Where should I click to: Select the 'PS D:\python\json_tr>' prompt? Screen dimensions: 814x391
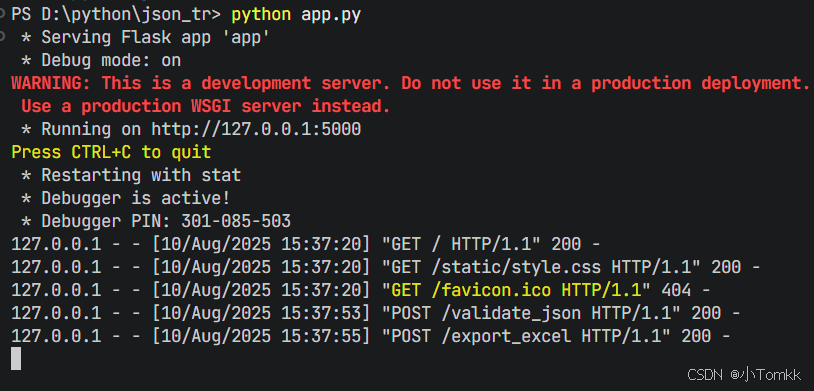pyautogui.click(x=116, y=15)
